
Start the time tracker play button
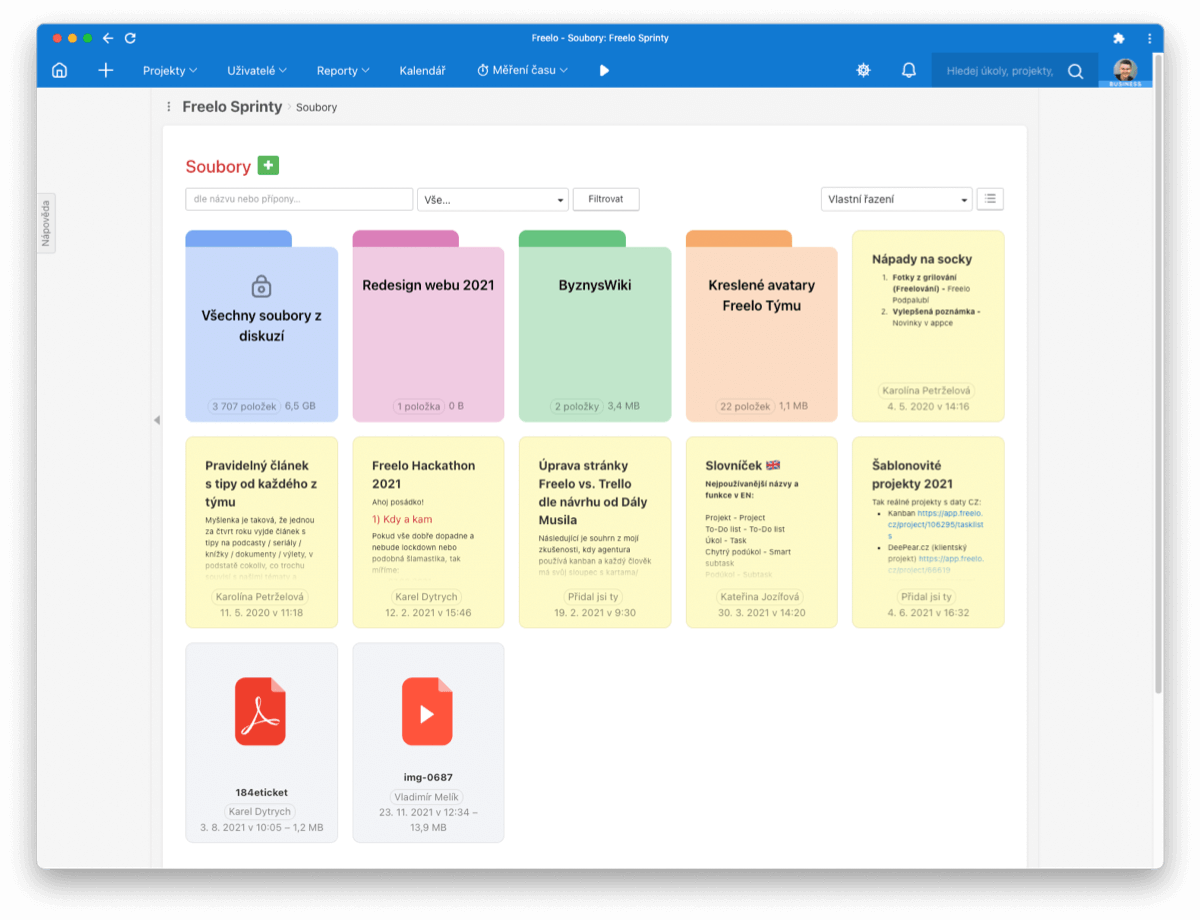click(x=604, y=70)
